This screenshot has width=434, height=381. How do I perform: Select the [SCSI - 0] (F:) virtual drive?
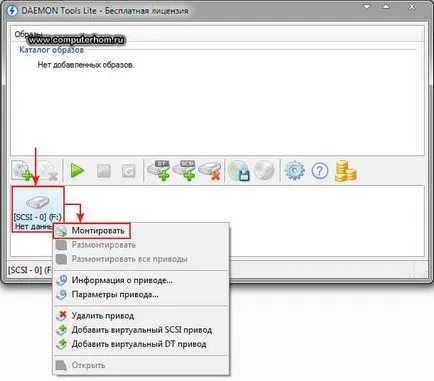38,209
